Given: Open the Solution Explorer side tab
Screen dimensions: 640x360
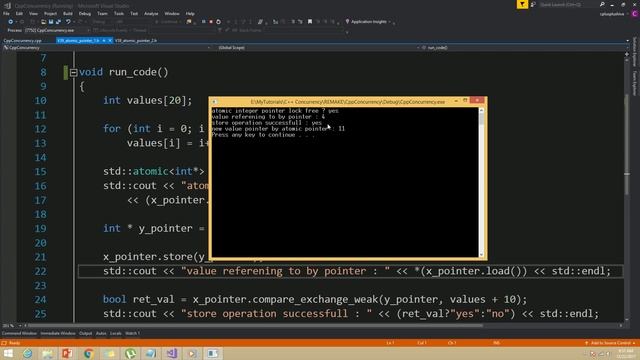Looking at the screenshot, I should click(x=635, y=52).
